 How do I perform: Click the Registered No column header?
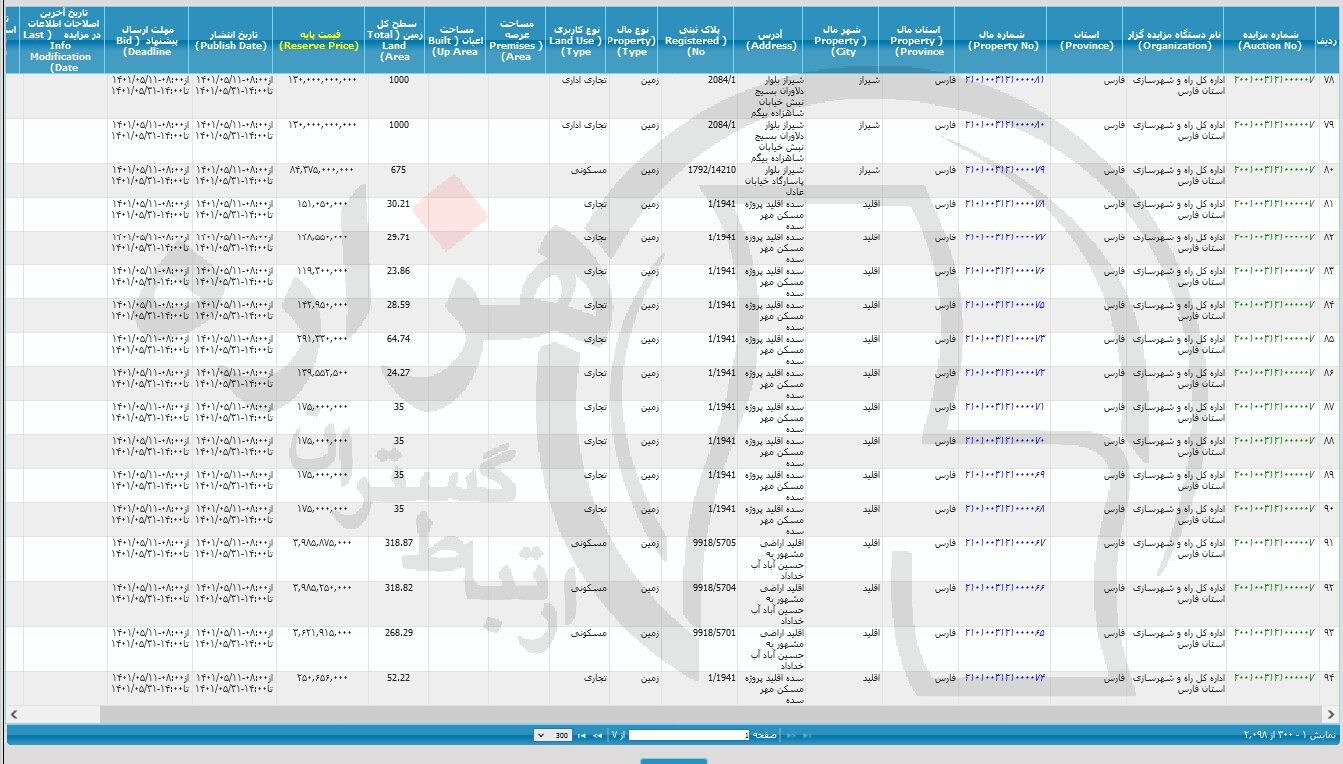[696, 40]
